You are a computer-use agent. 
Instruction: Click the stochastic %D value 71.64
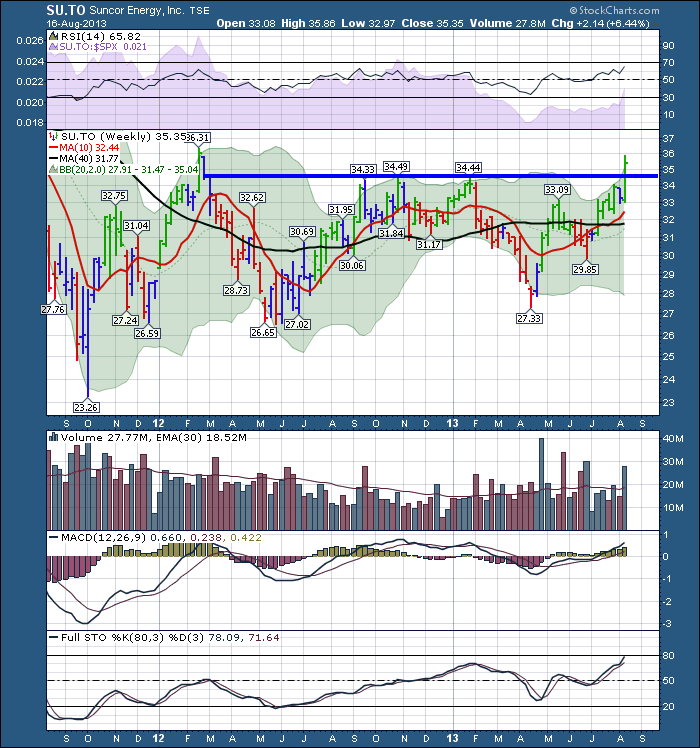point(264,638)
